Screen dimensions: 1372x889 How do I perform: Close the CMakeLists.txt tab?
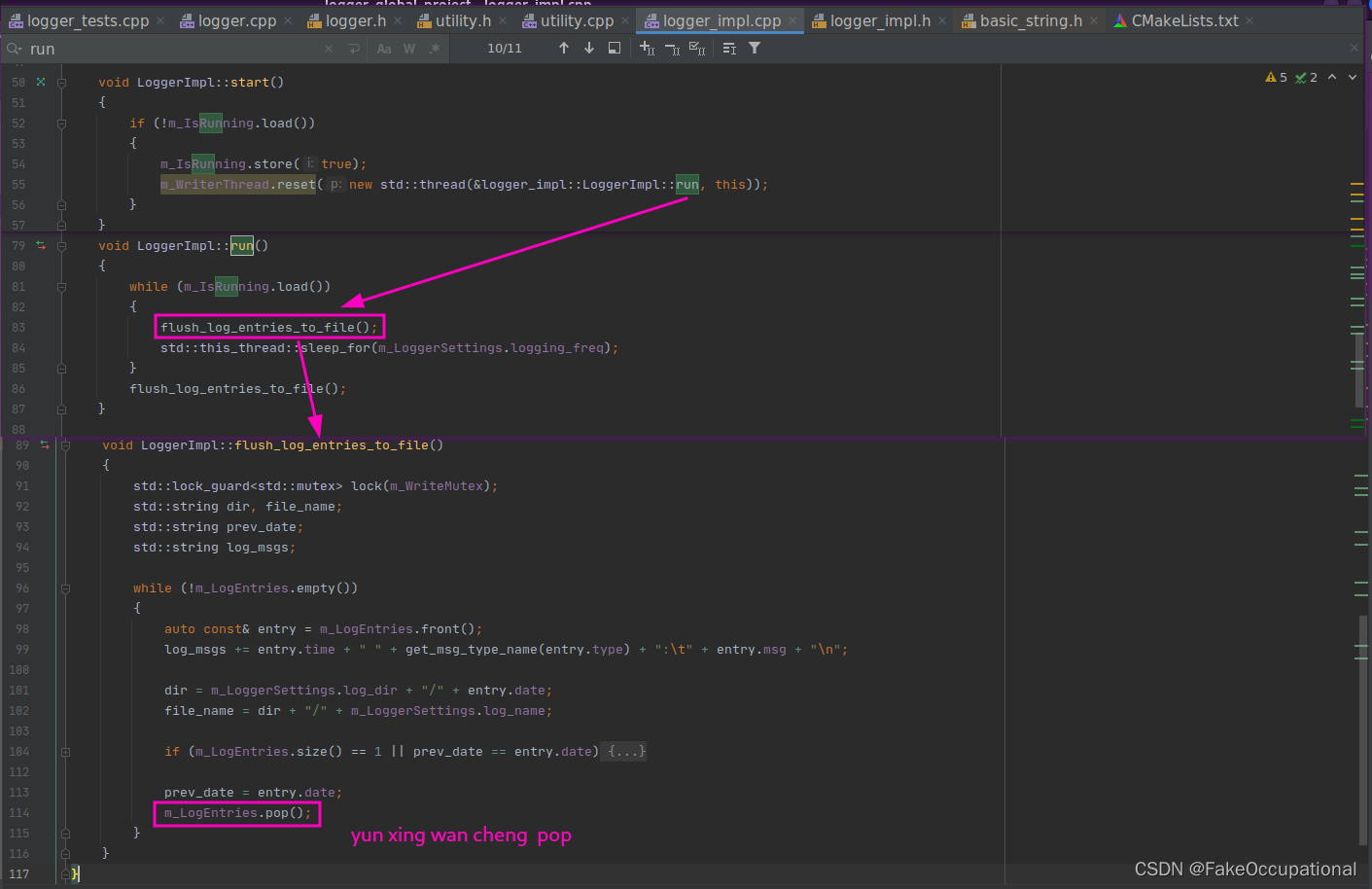point(1249,20)
